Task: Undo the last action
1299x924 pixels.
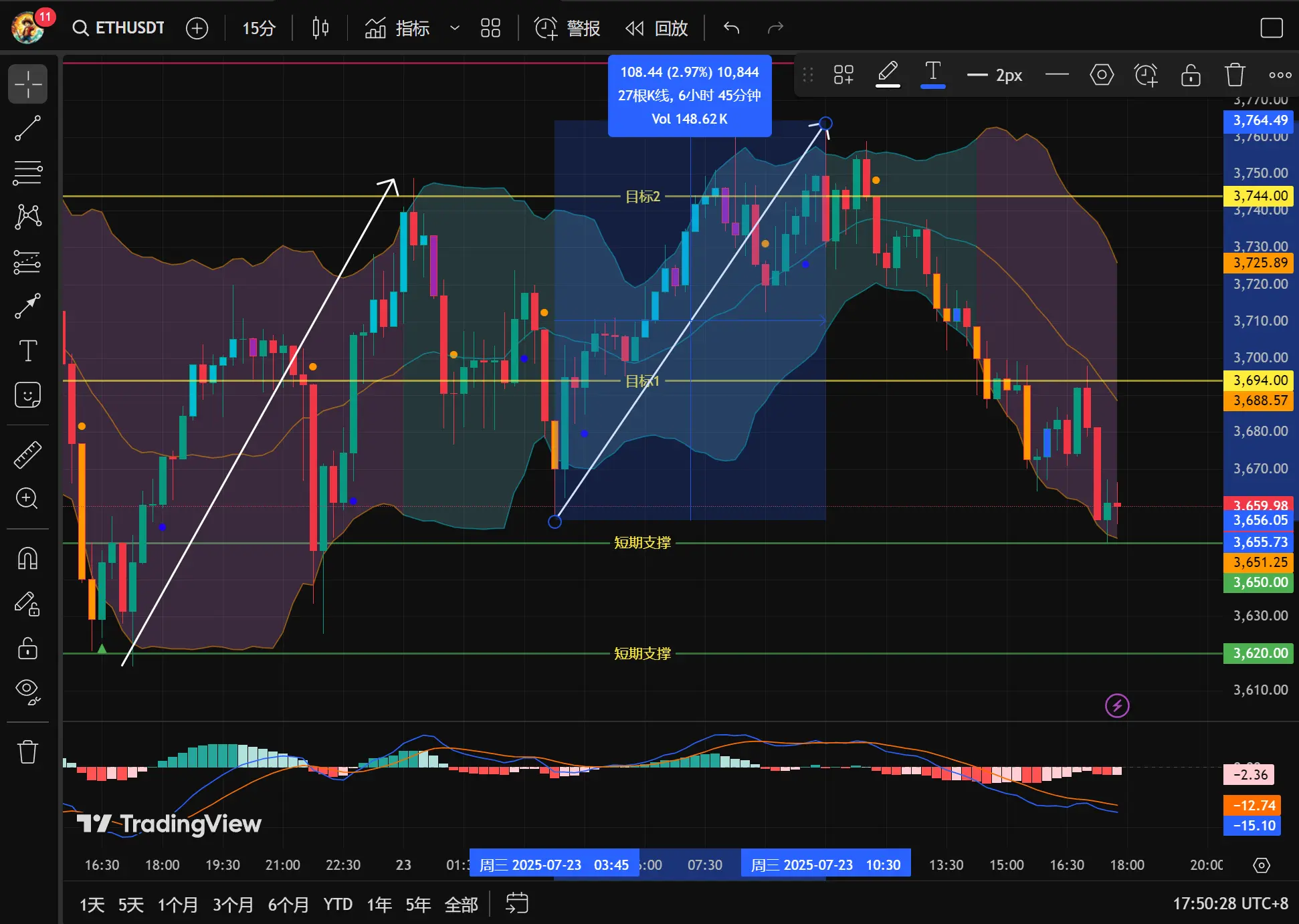Action: [732, 28]
